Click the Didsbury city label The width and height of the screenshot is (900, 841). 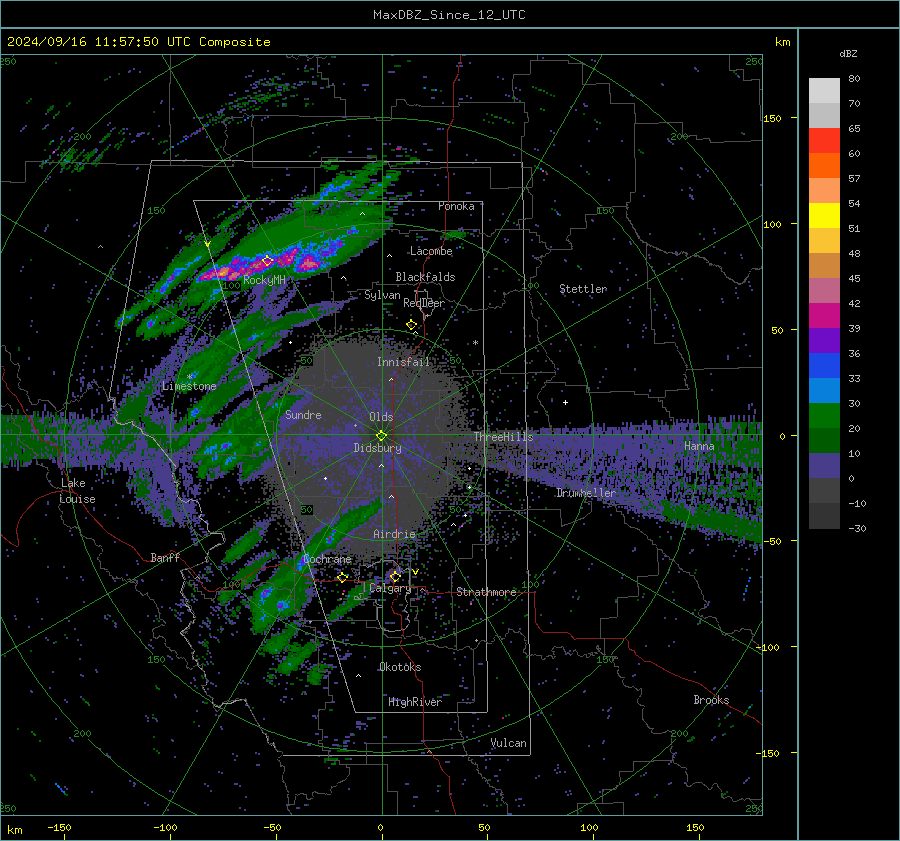click(377, 448)
